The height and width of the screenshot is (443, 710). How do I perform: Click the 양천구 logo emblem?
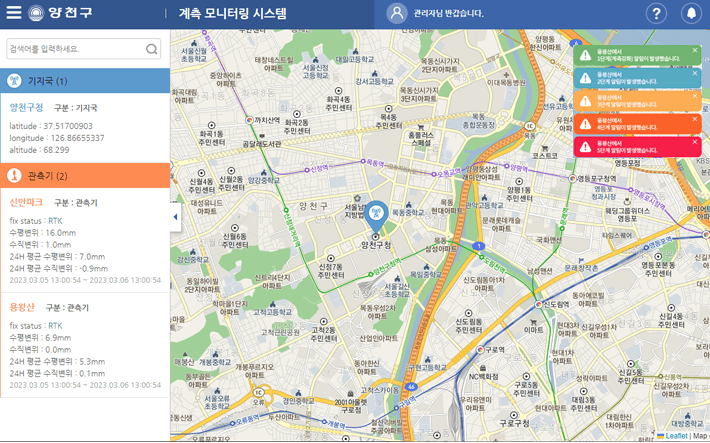coord(36,13)
